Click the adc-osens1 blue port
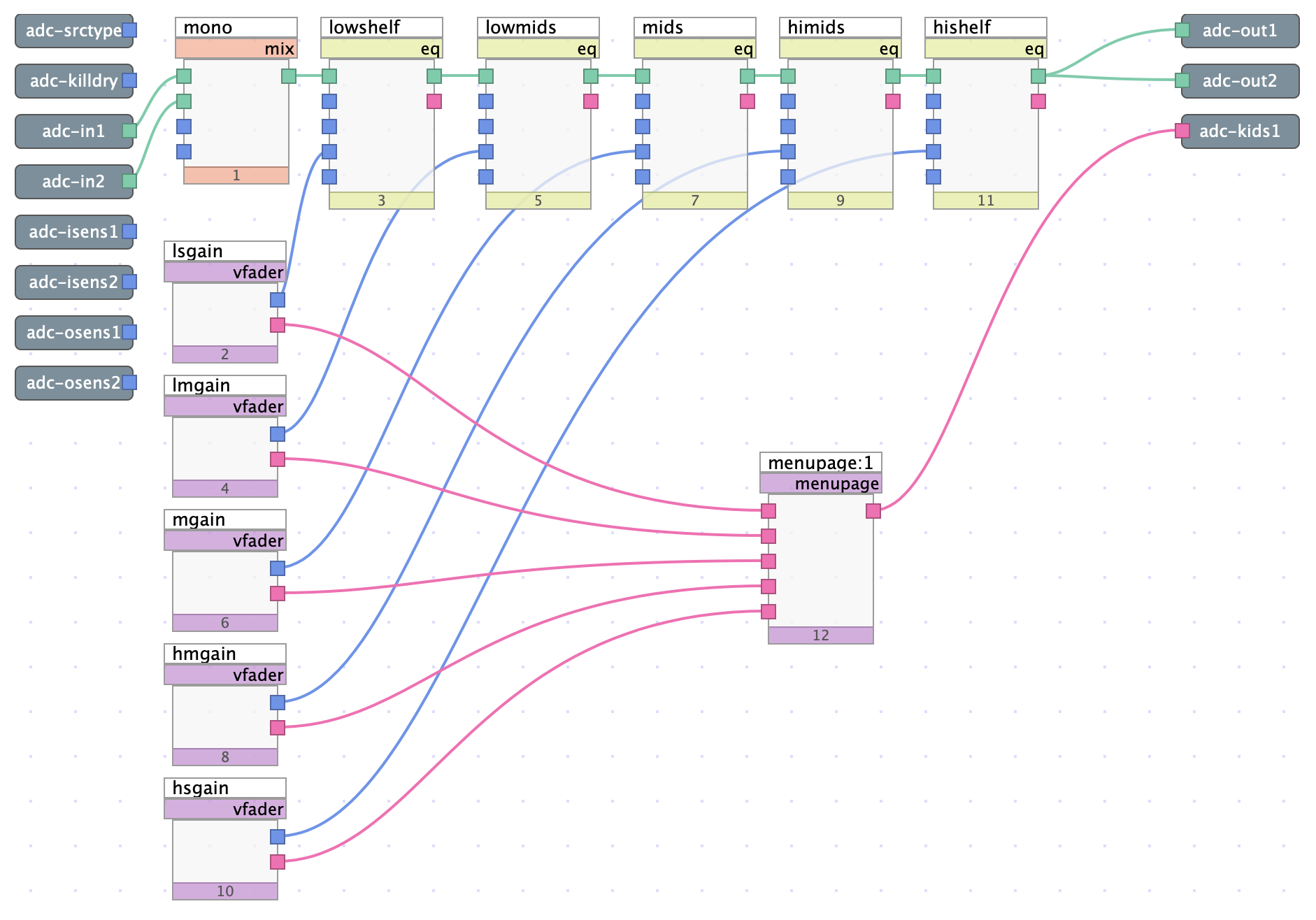The image size is (1316, 920). coord(129,332)
